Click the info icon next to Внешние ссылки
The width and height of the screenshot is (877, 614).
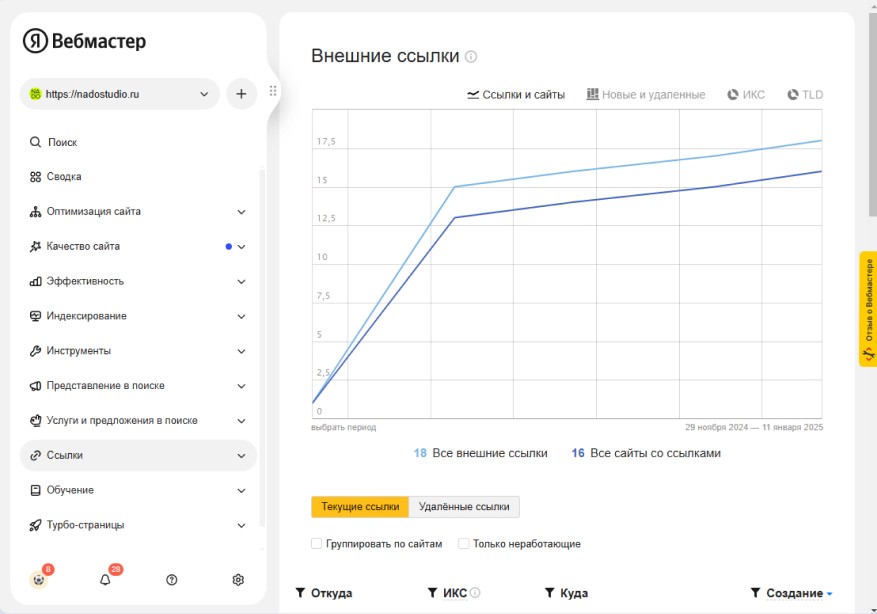pos(471,57)
